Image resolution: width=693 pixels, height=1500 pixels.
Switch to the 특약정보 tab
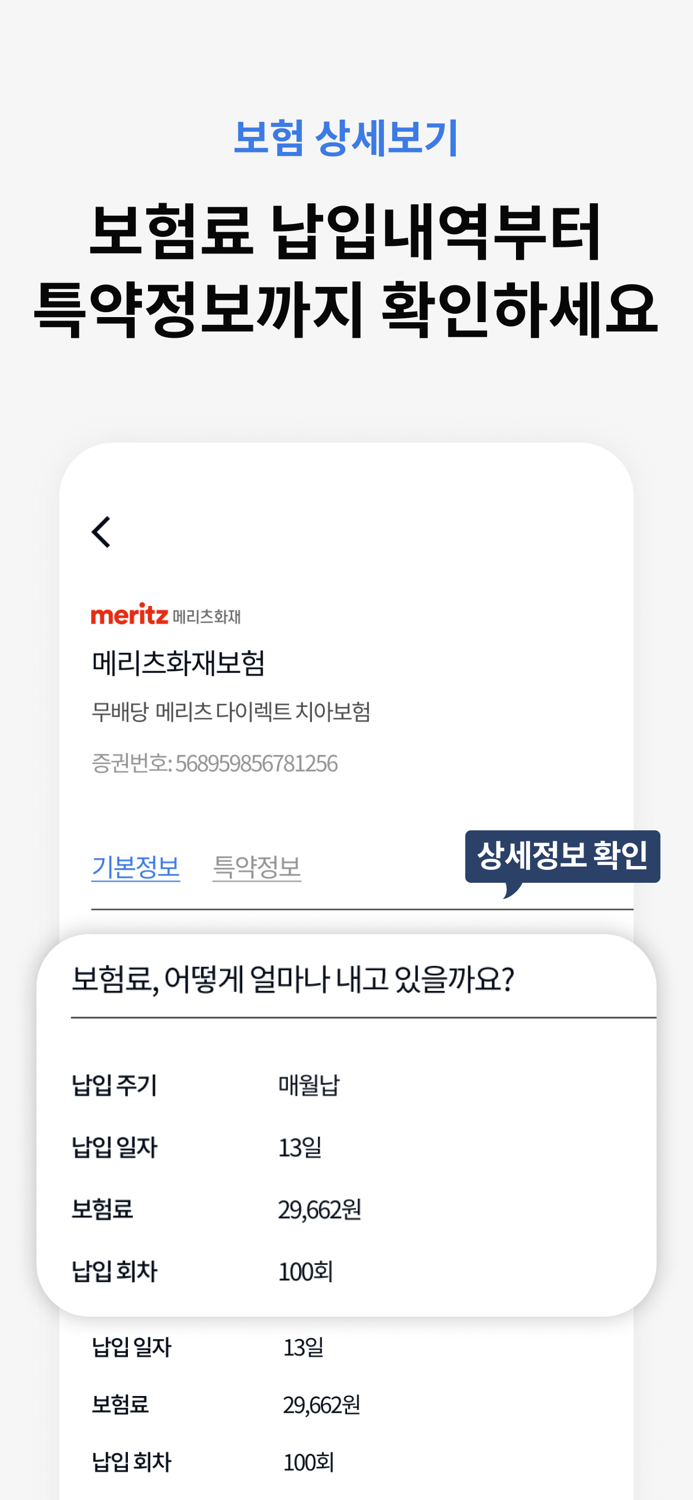(x=257, y=868)
